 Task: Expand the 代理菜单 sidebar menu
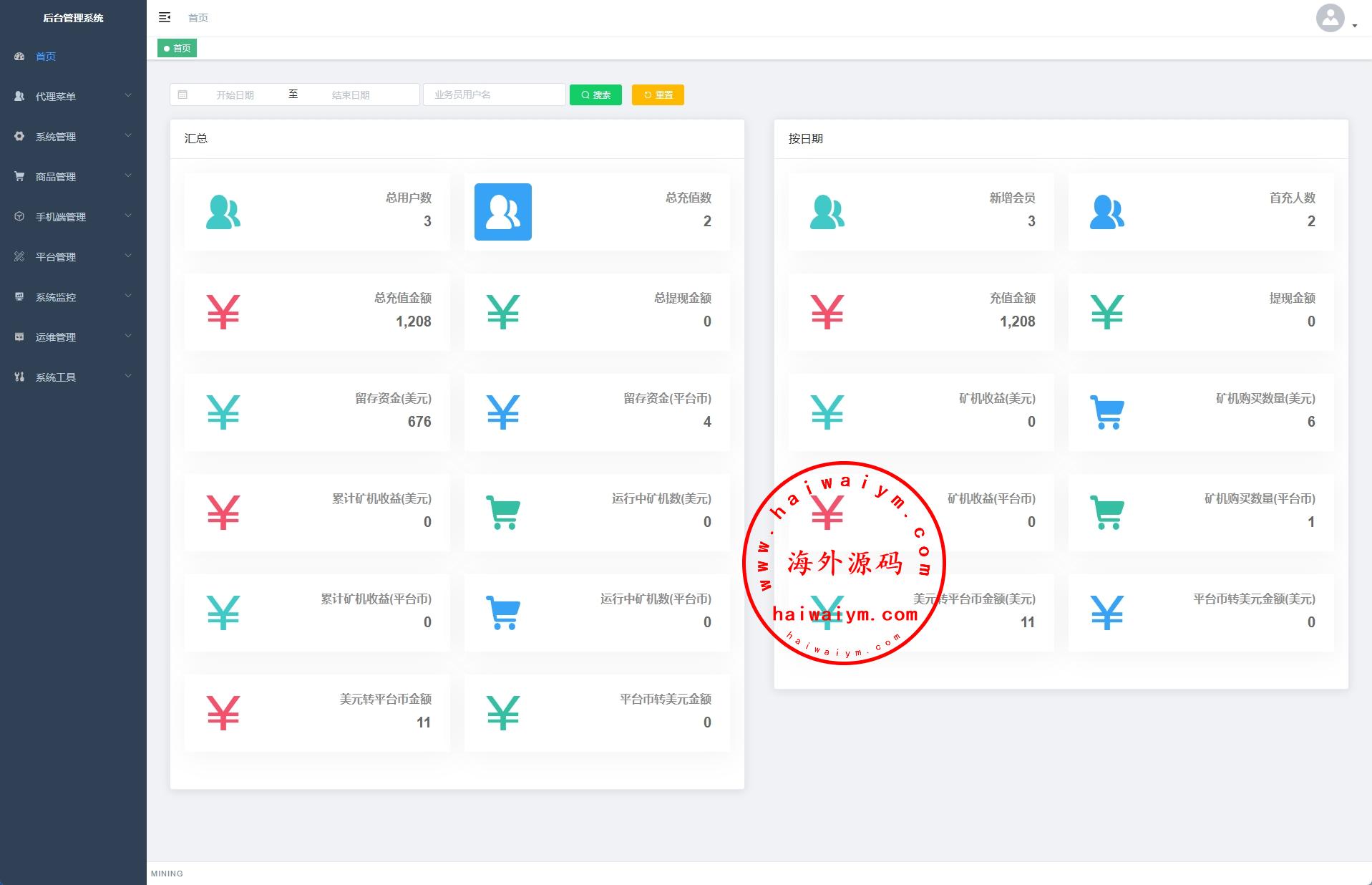coord(73,96)
